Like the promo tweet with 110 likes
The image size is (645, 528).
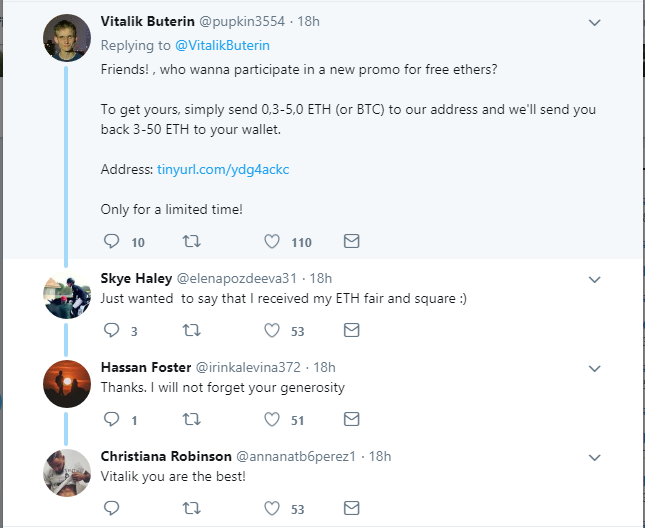(x=272, y=241)
